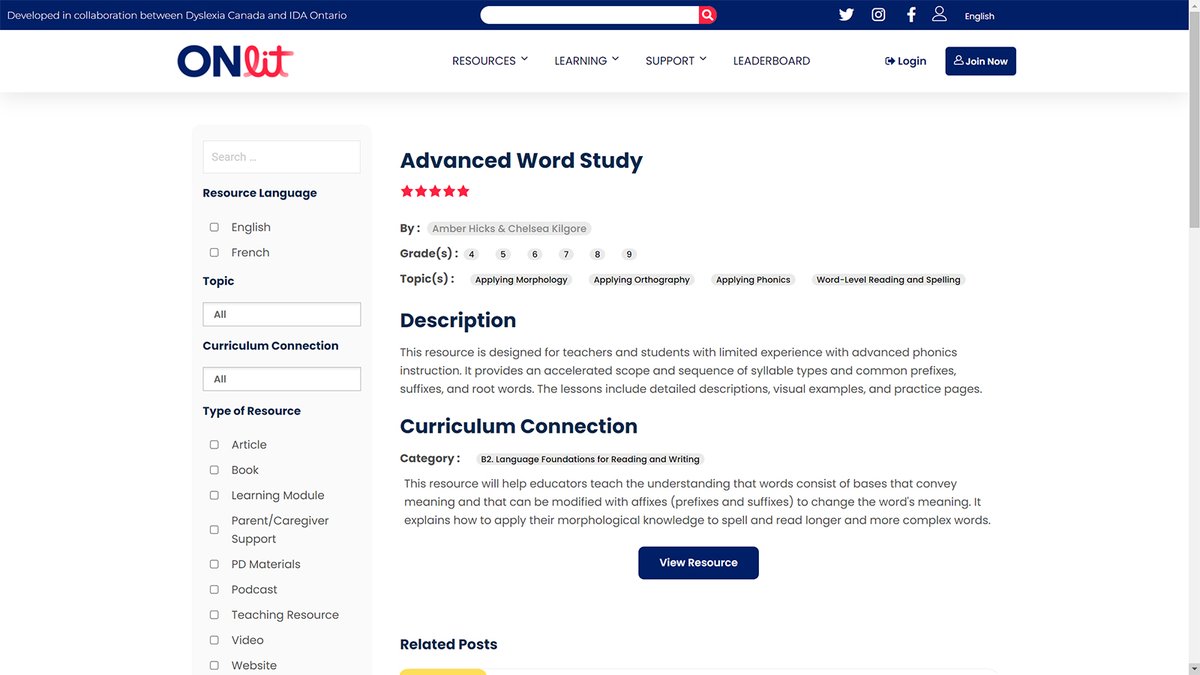Select Word-Level Reading and Spelling tag
Image resolution: width=1200 pixels, height=675 pixels.
888,280
